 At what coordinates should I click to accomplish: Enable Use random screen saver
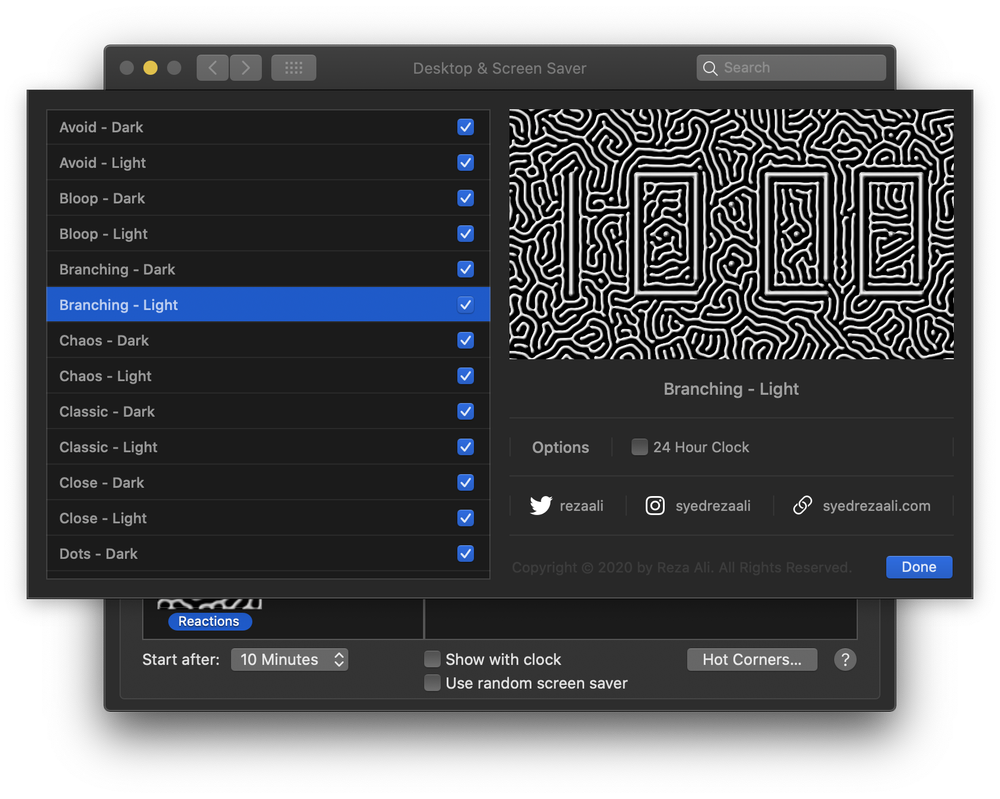tap(432, 683)
